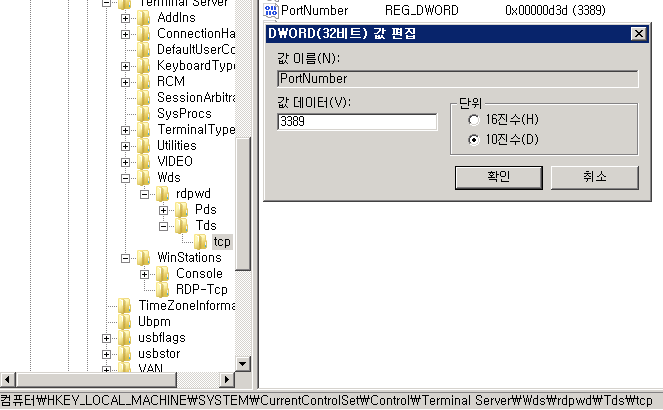Click the Utilities folder icon
The width and height of the screenshot is (663, 410).
[144, 146]
